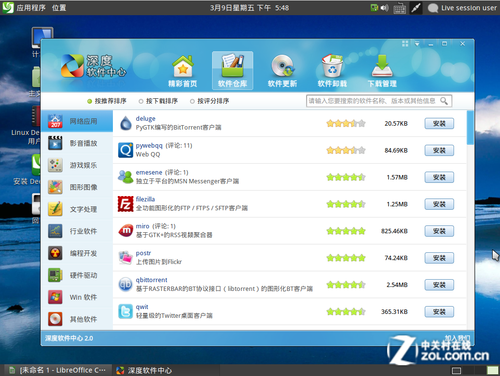500x376 pixels.
Task: Install miro with its 安装 button
Action: (439, 231)
